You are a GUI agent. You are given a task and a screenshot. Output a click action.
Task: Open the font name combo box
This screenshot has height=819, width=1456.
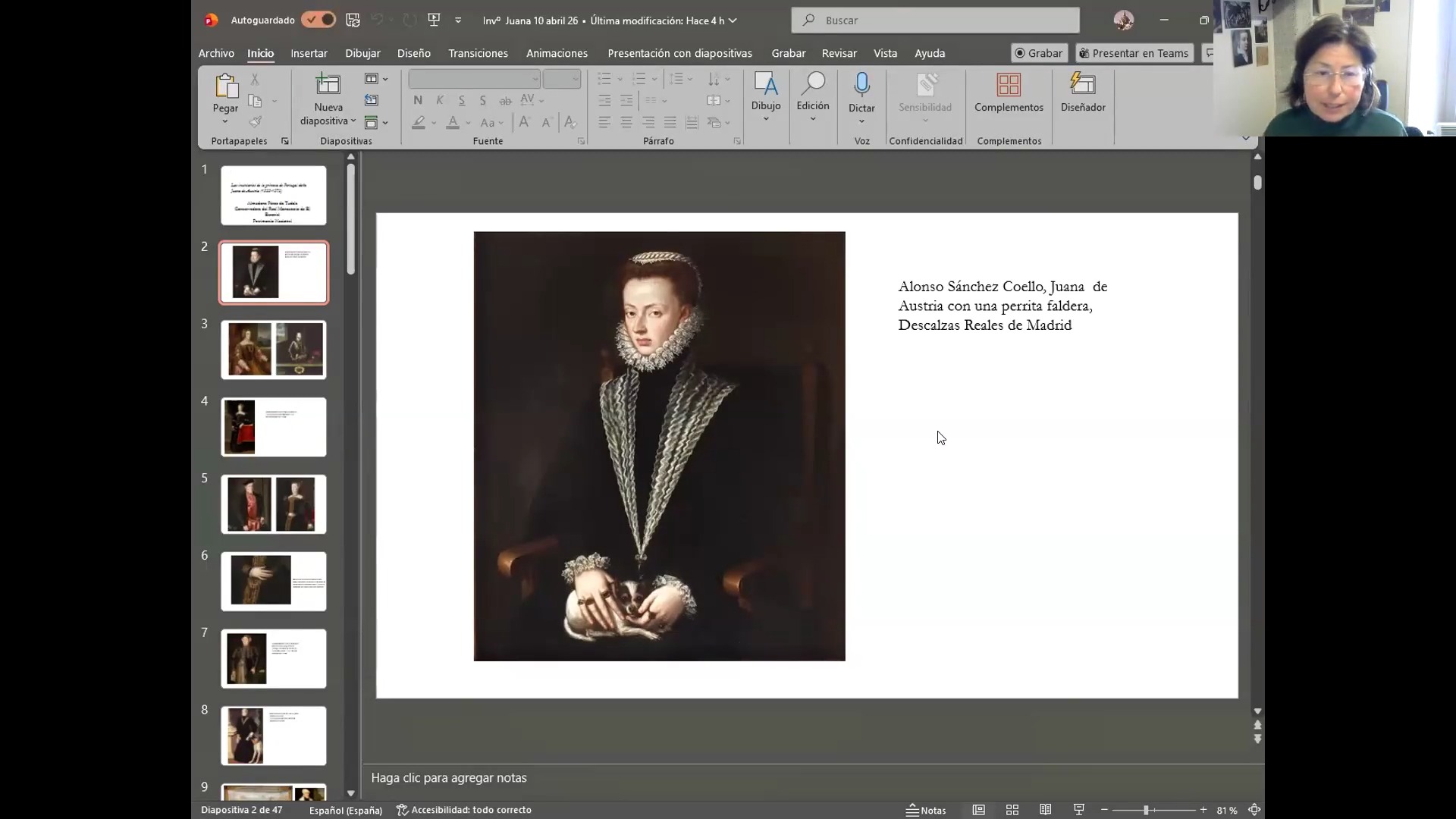coord(474,79)
